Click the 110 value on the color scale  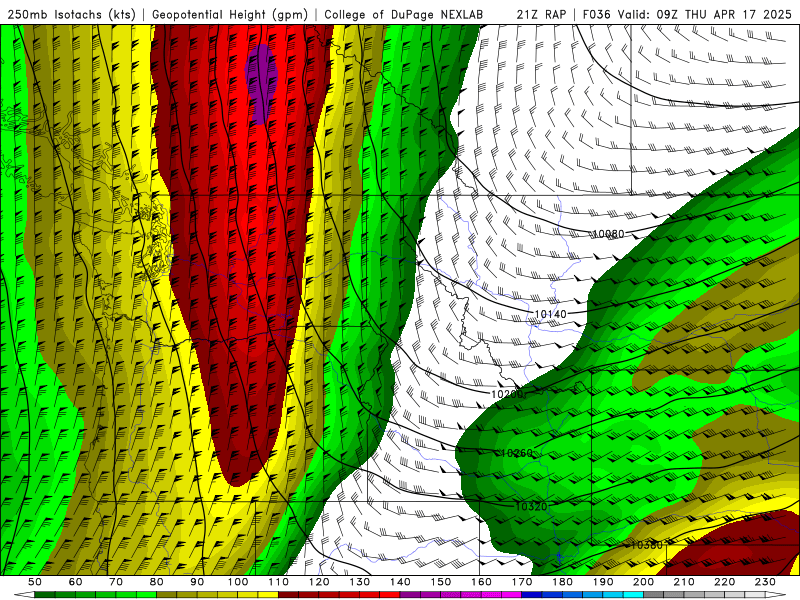(x=279, y=582)
